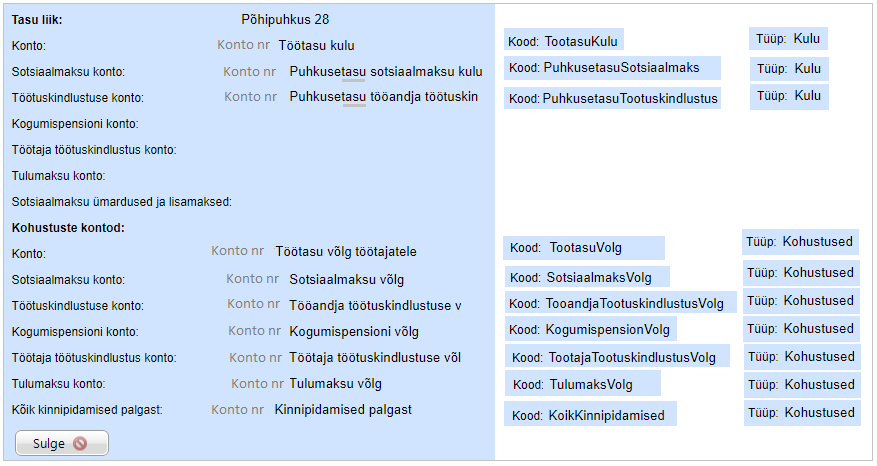
Task: Click Konto nr field beside Kinnipidamised palgast
Action: pyautogui.click(x=237, y=409)
